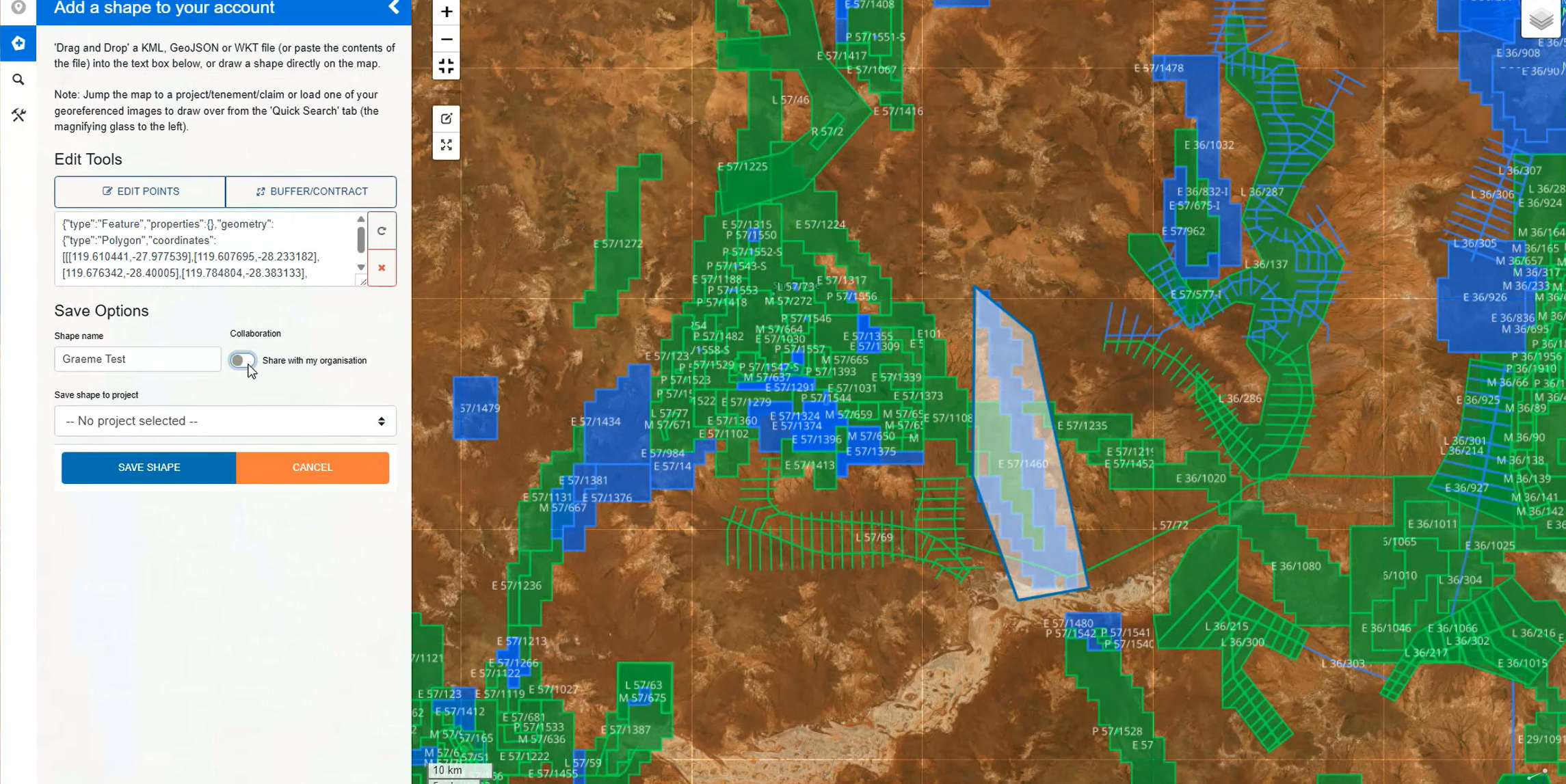Toggle fullscreen map view
1566x784 pixels.
coord(446,146)
